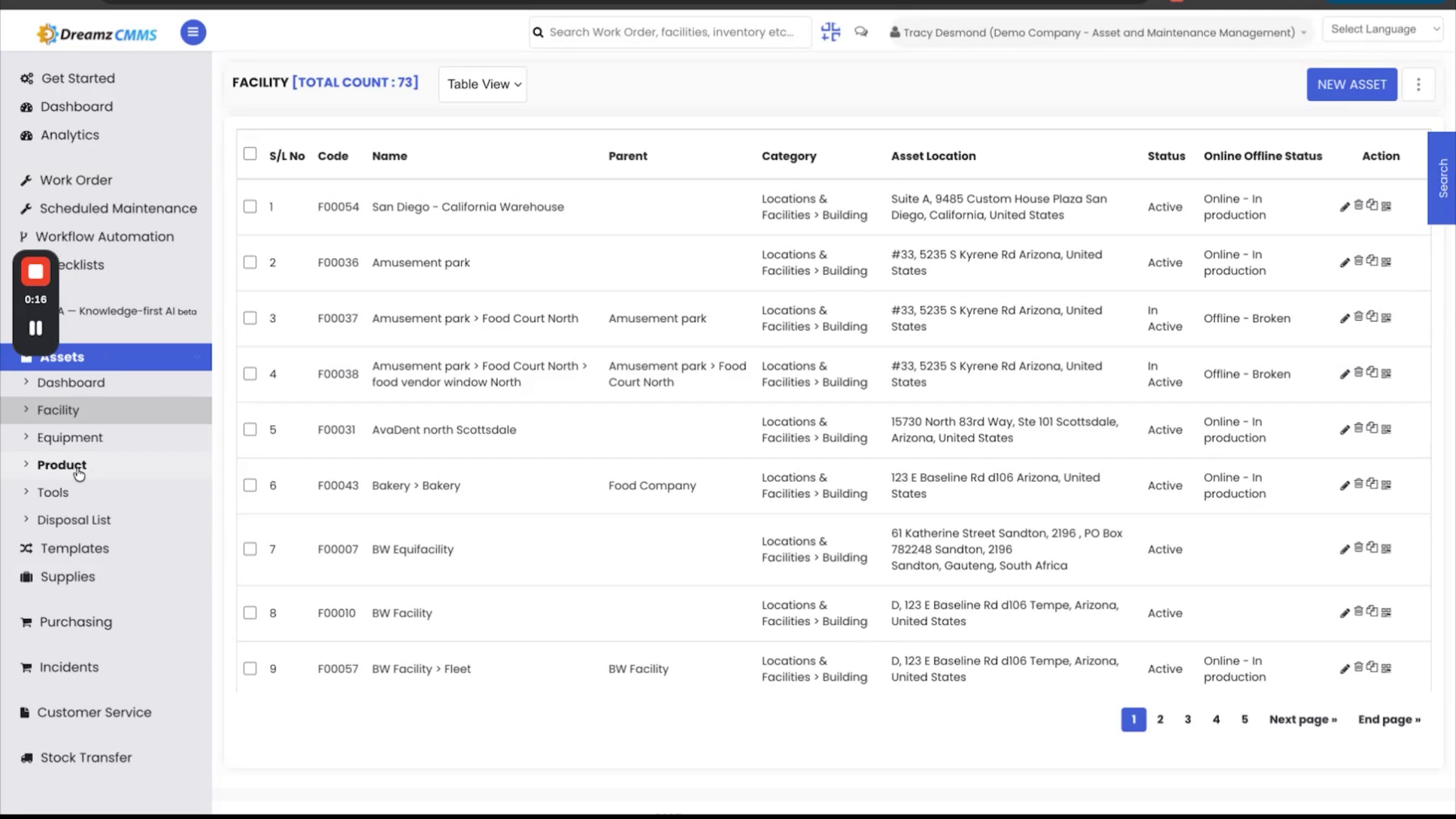The image size is (1456, 819).
Task: Click the hamburger menu toggle icon
Action: (193, 32)
